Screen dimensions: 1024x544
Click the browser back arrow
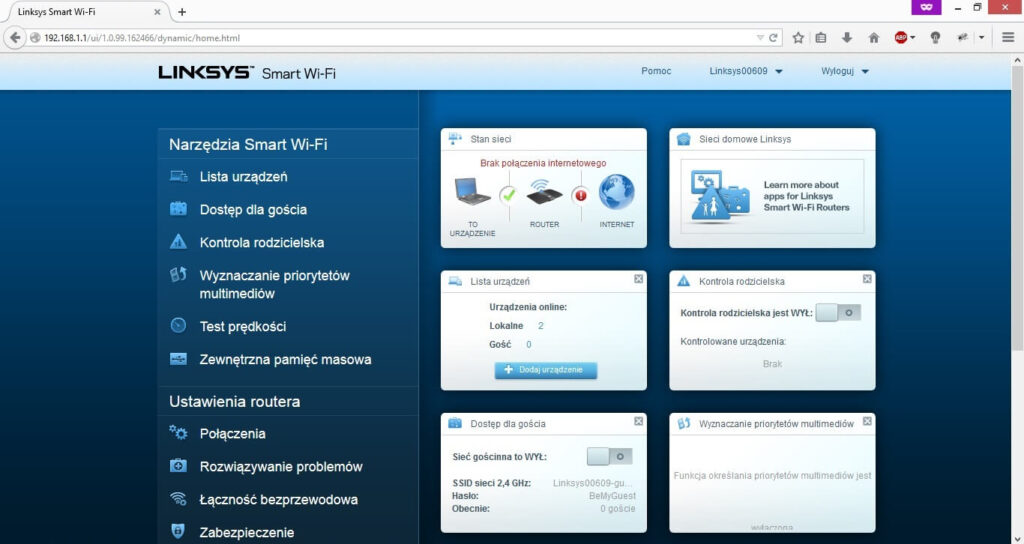pyautogui.click(x=15, y=38)
